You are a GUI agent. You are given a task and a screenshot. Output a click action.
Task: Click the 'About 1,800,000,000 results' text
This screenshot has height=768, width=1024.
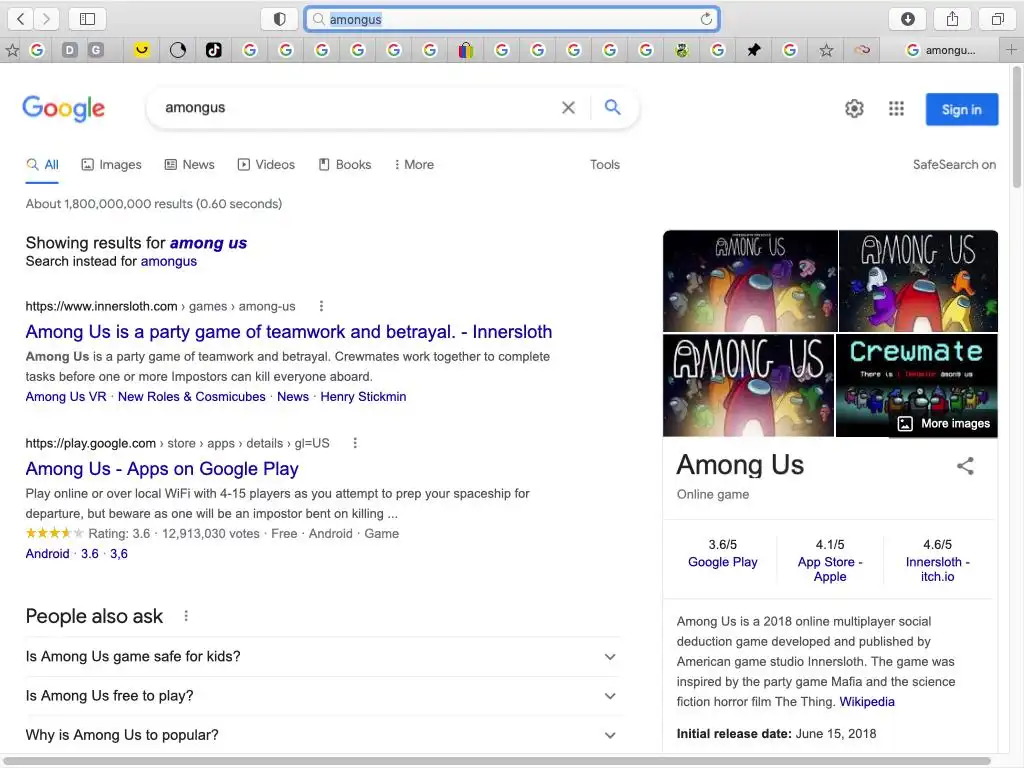click(x=153, y=204)
